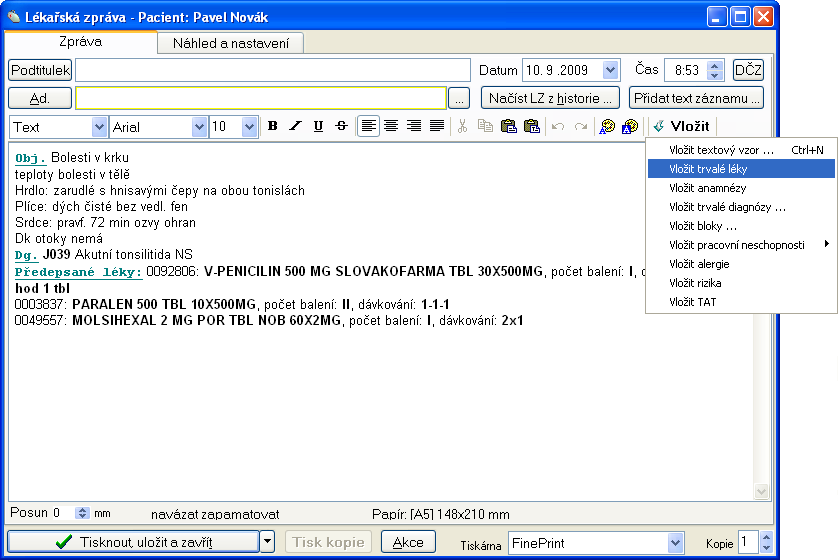The image size is (838, 560).
Task: Justify the paragraph alignment
Action: point(437,126)
